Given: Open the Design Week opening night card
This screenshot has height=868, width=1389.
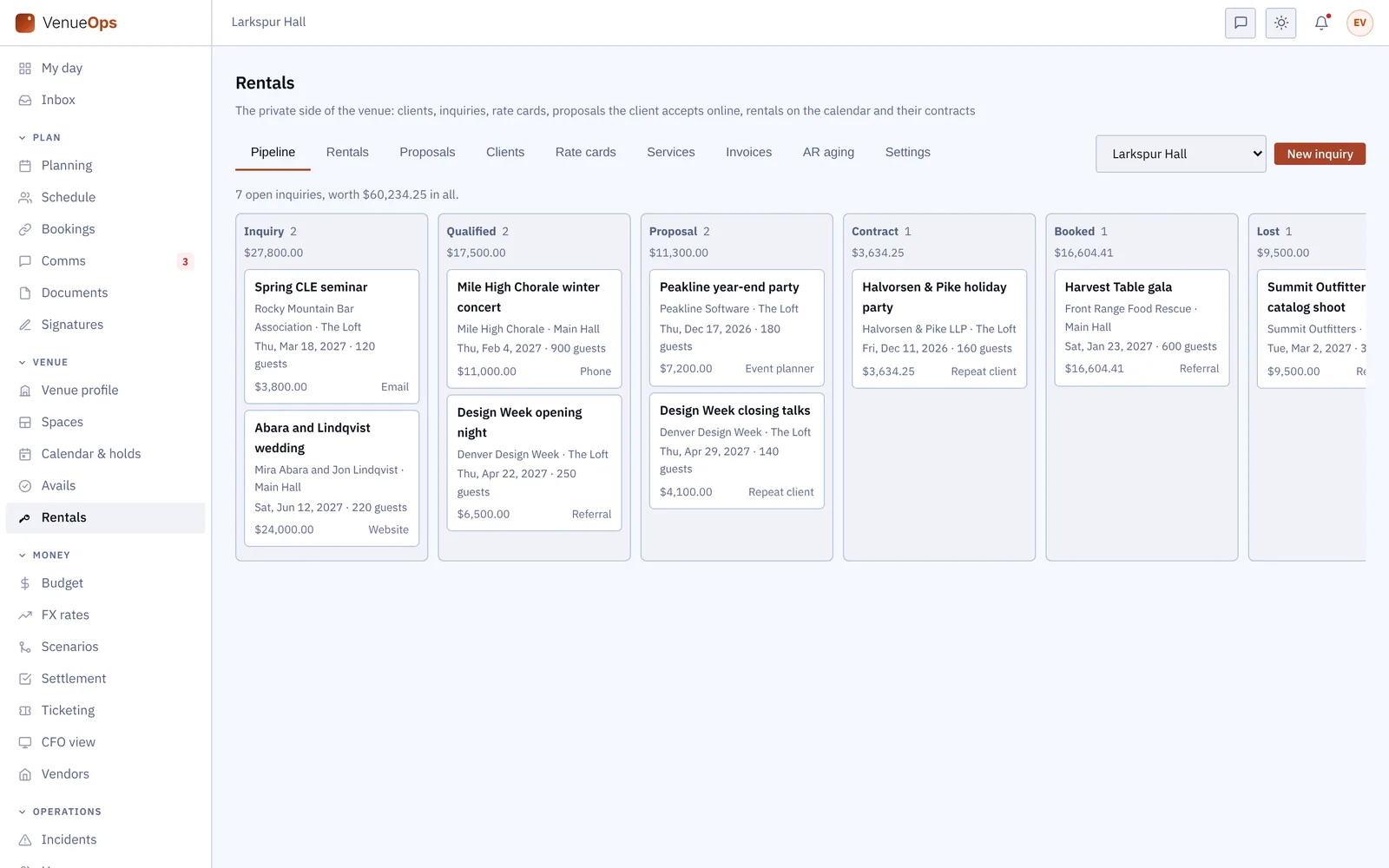Looking at the screenshot, I should coord(534,463).
